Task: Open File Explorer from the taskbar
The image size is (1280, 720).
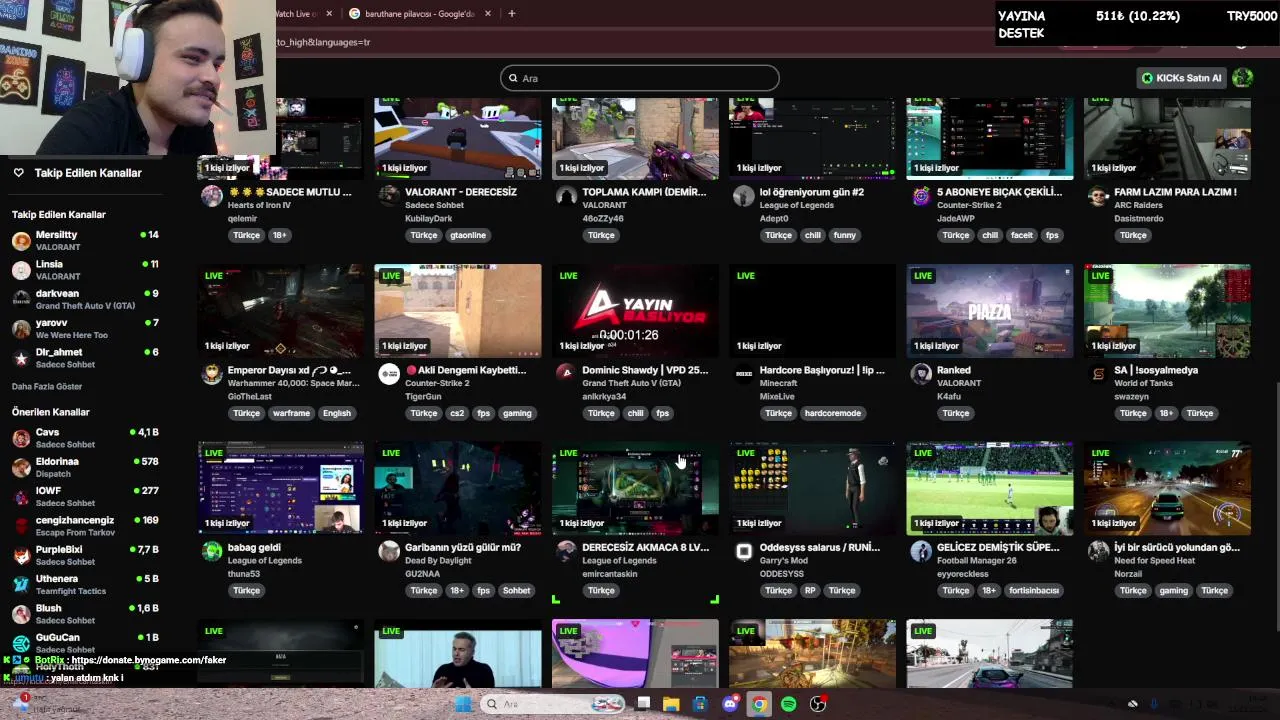Action: tap(671, 704)
